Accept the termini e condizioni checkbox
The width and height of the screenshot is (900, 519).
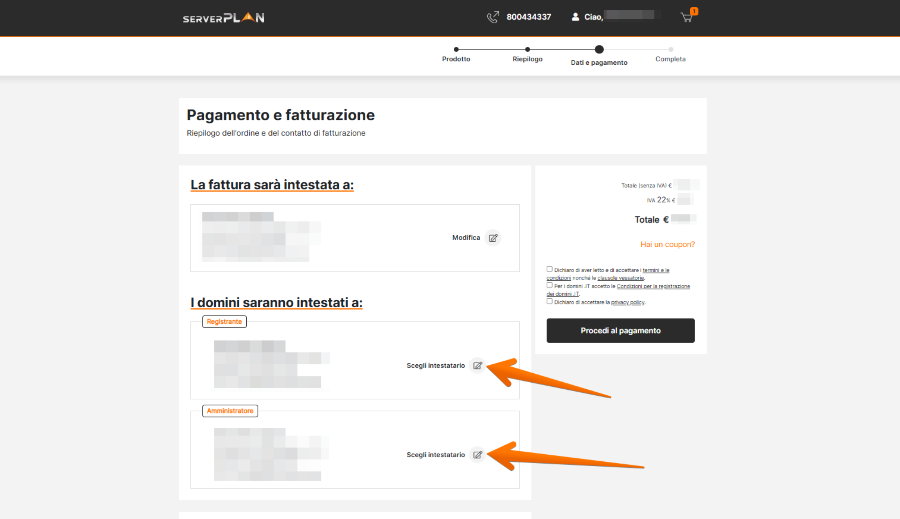coord(550,269)
